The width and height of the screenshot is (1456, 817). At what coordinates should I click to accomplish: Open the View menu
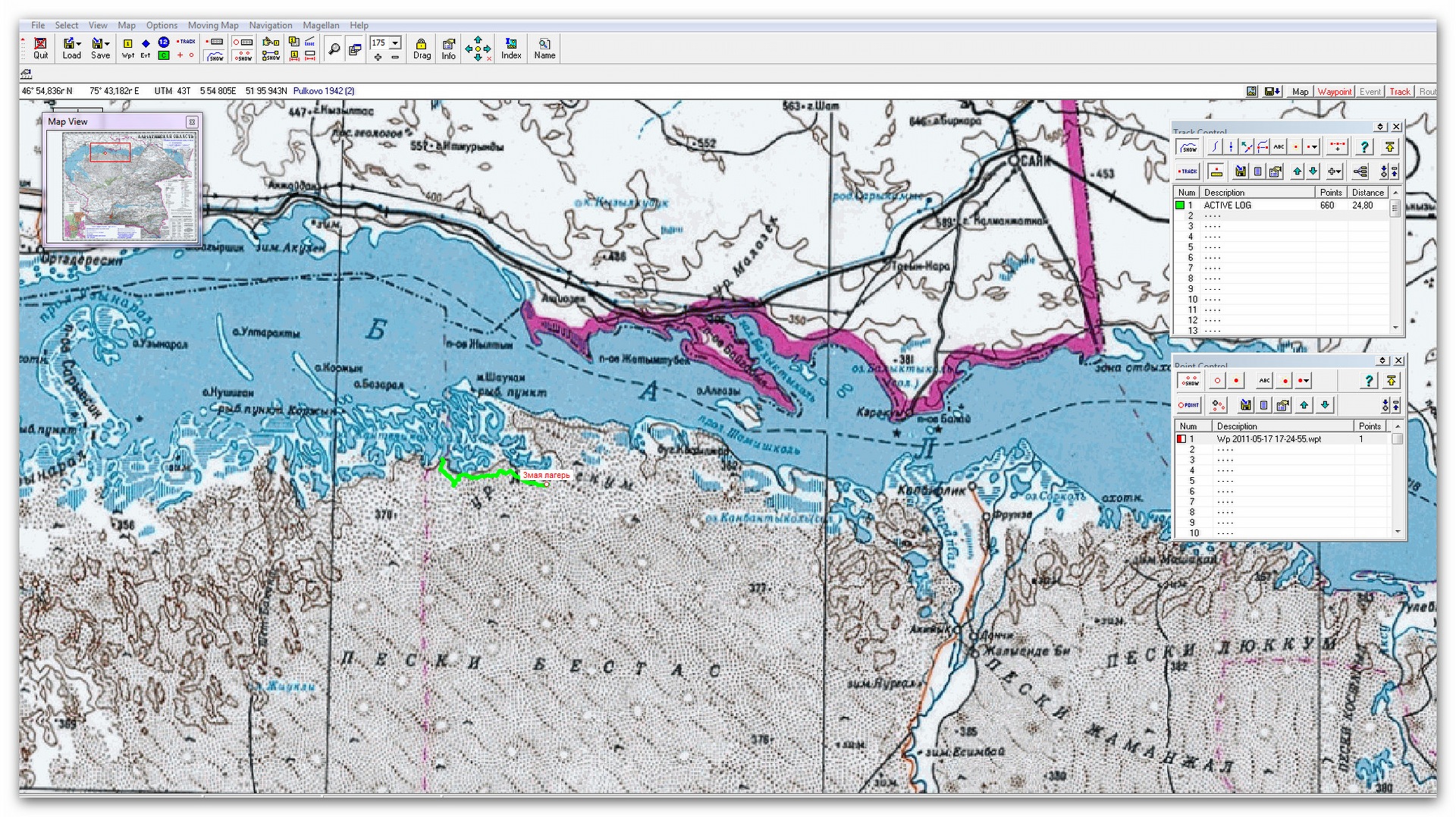pyautogui.click(x=98, y=25)
